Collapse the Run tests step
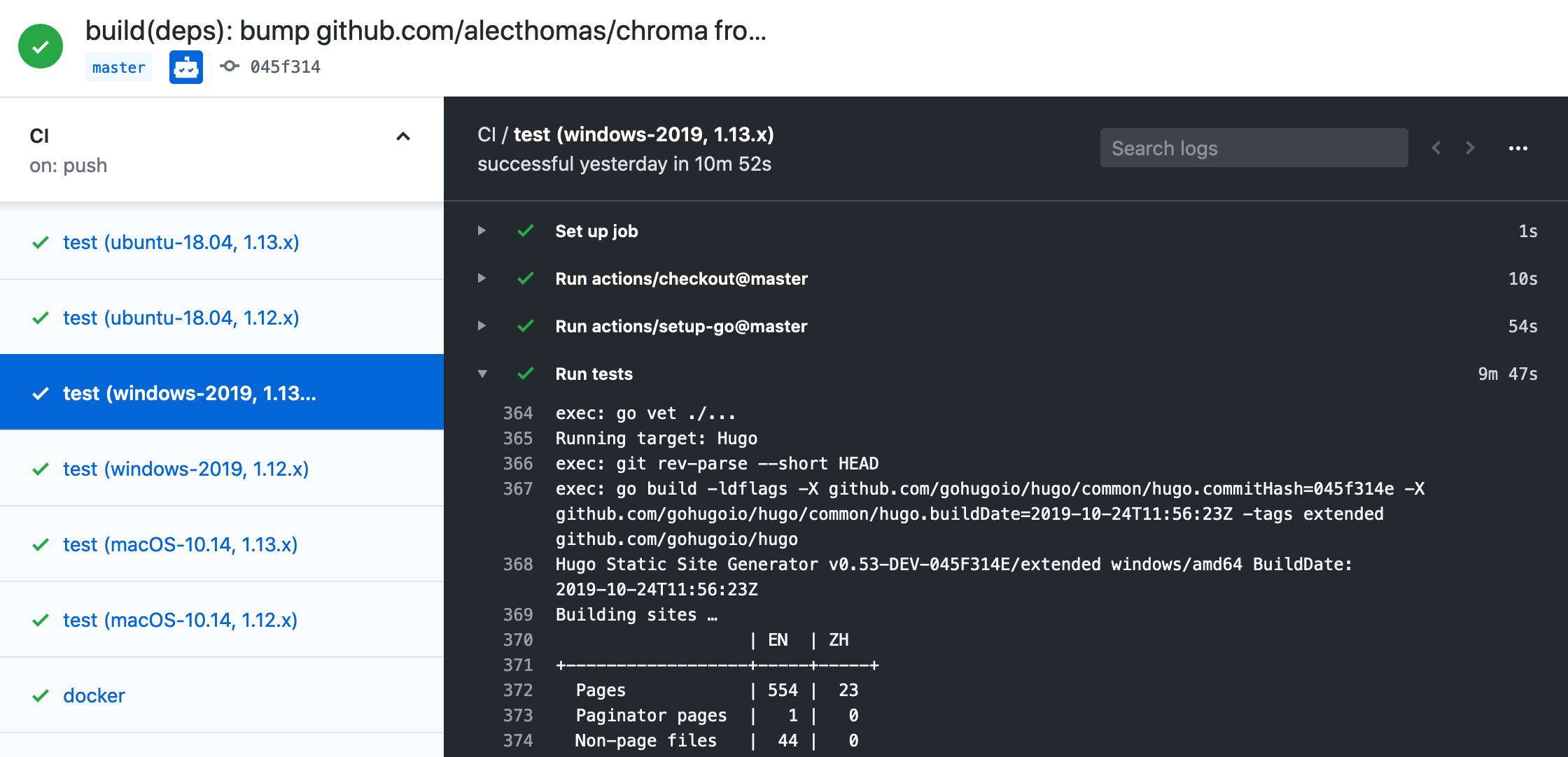The height and width of the screenshot is (757, 1568). (482, 374)
